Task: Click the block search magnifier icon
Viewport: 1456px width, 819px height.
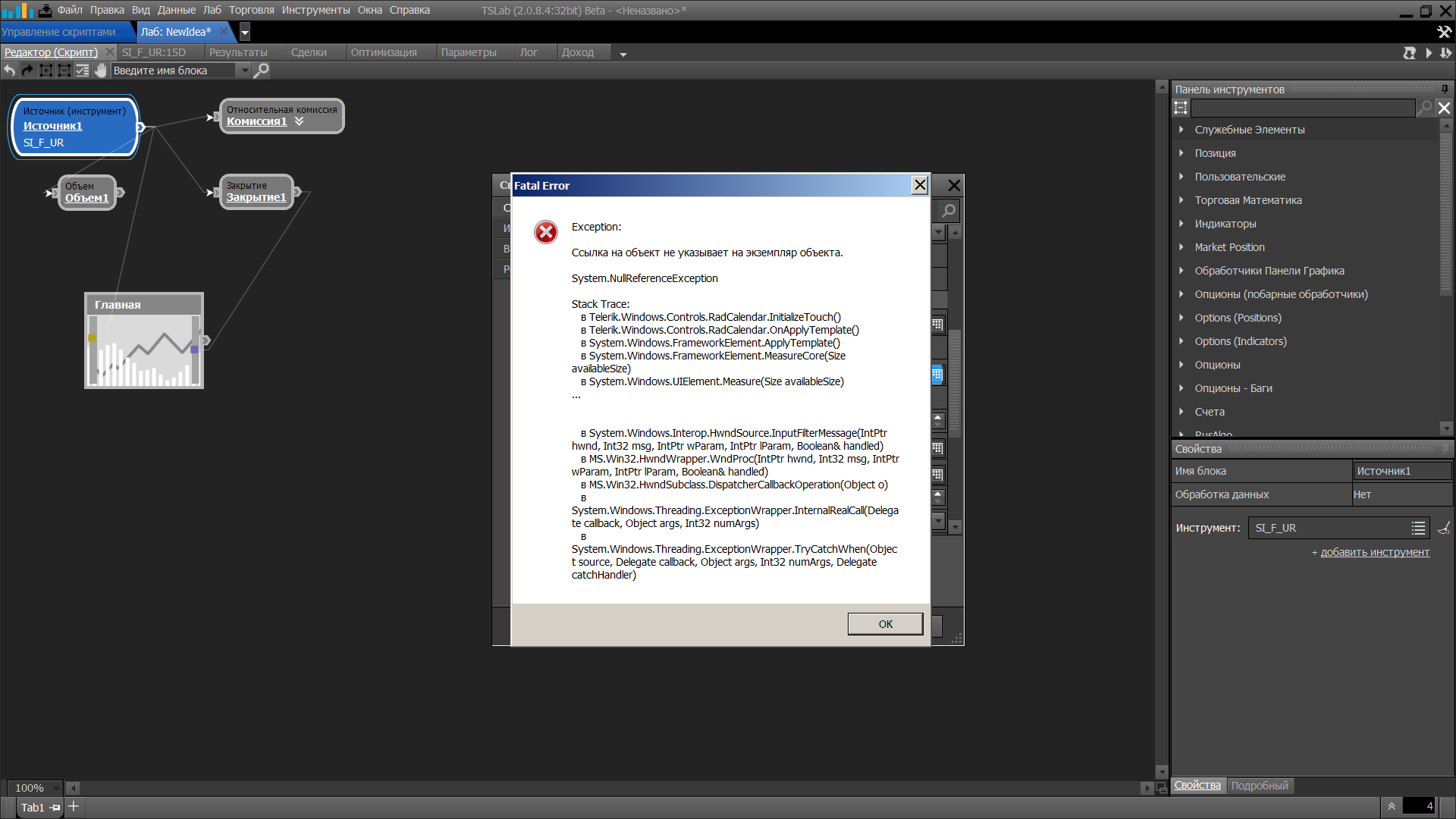Action: click(262, 71)
